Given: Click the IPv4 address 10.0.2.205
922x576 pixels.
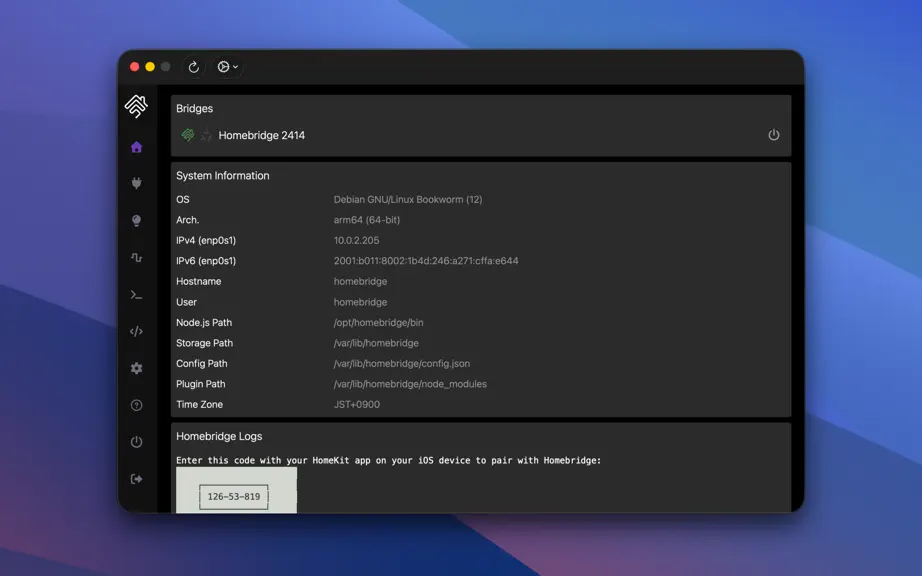Looking at the screenshot, I should tap(356, 240).
